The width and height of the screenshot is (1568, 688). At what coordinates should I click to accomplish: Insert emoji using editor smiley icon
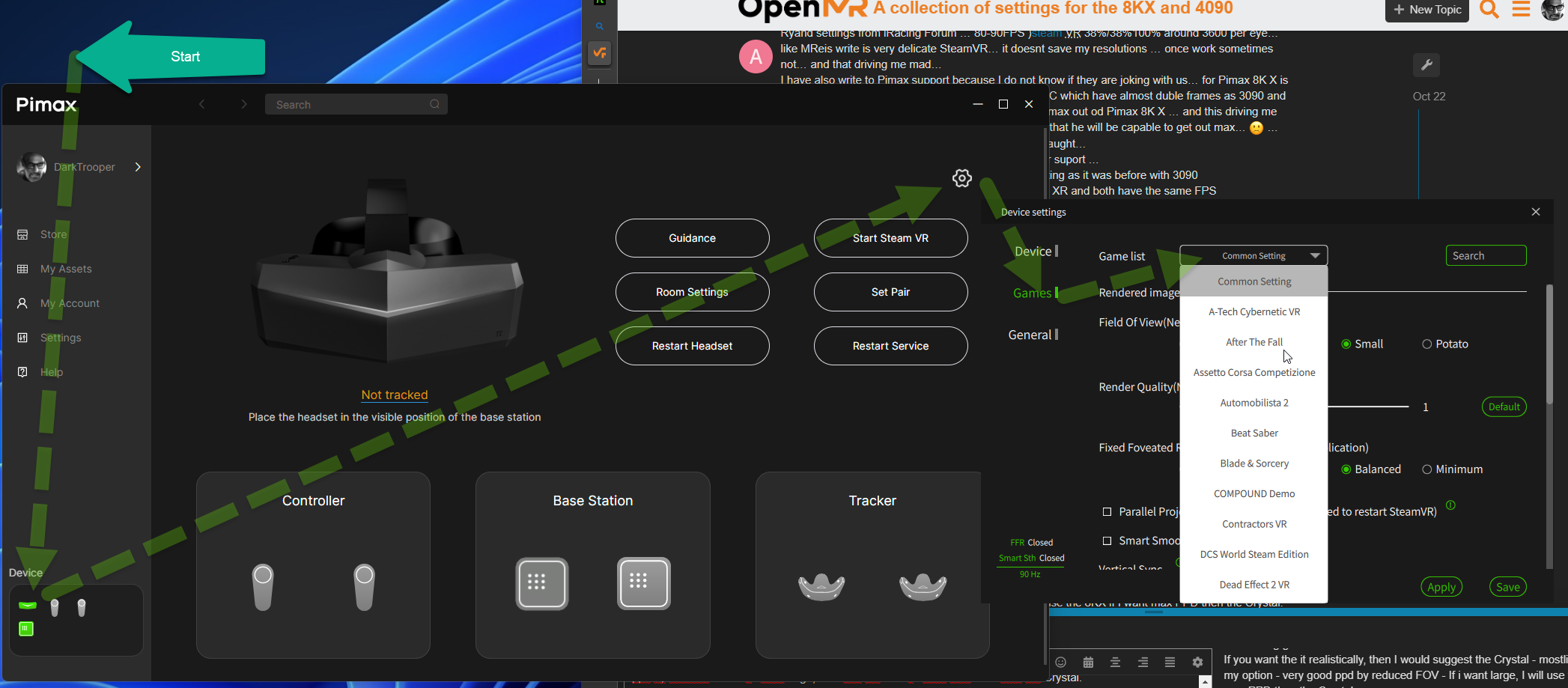pyautogui.click(x=1060, y=662)
